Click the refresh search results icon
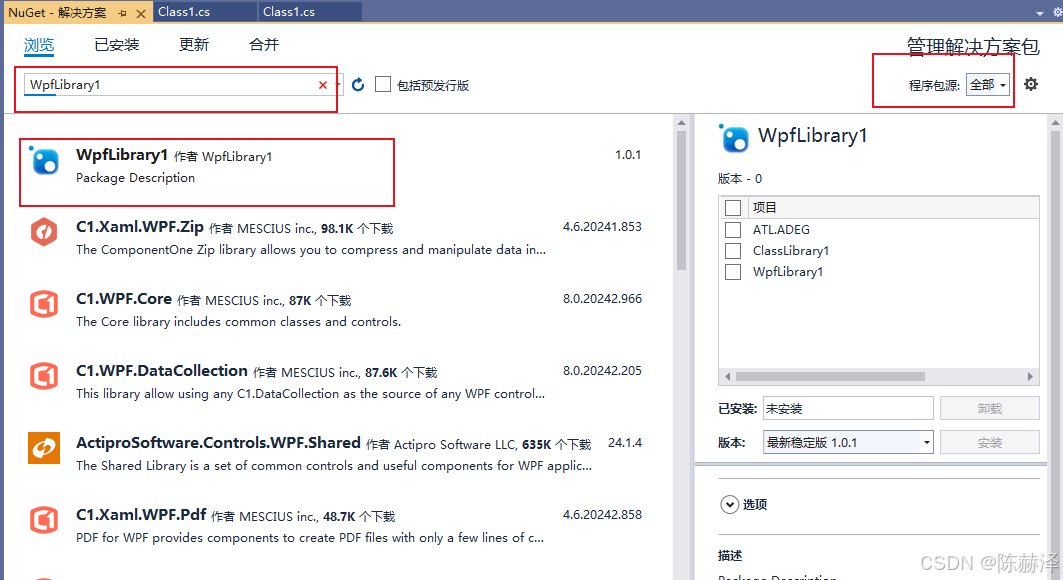 (358, 84)
